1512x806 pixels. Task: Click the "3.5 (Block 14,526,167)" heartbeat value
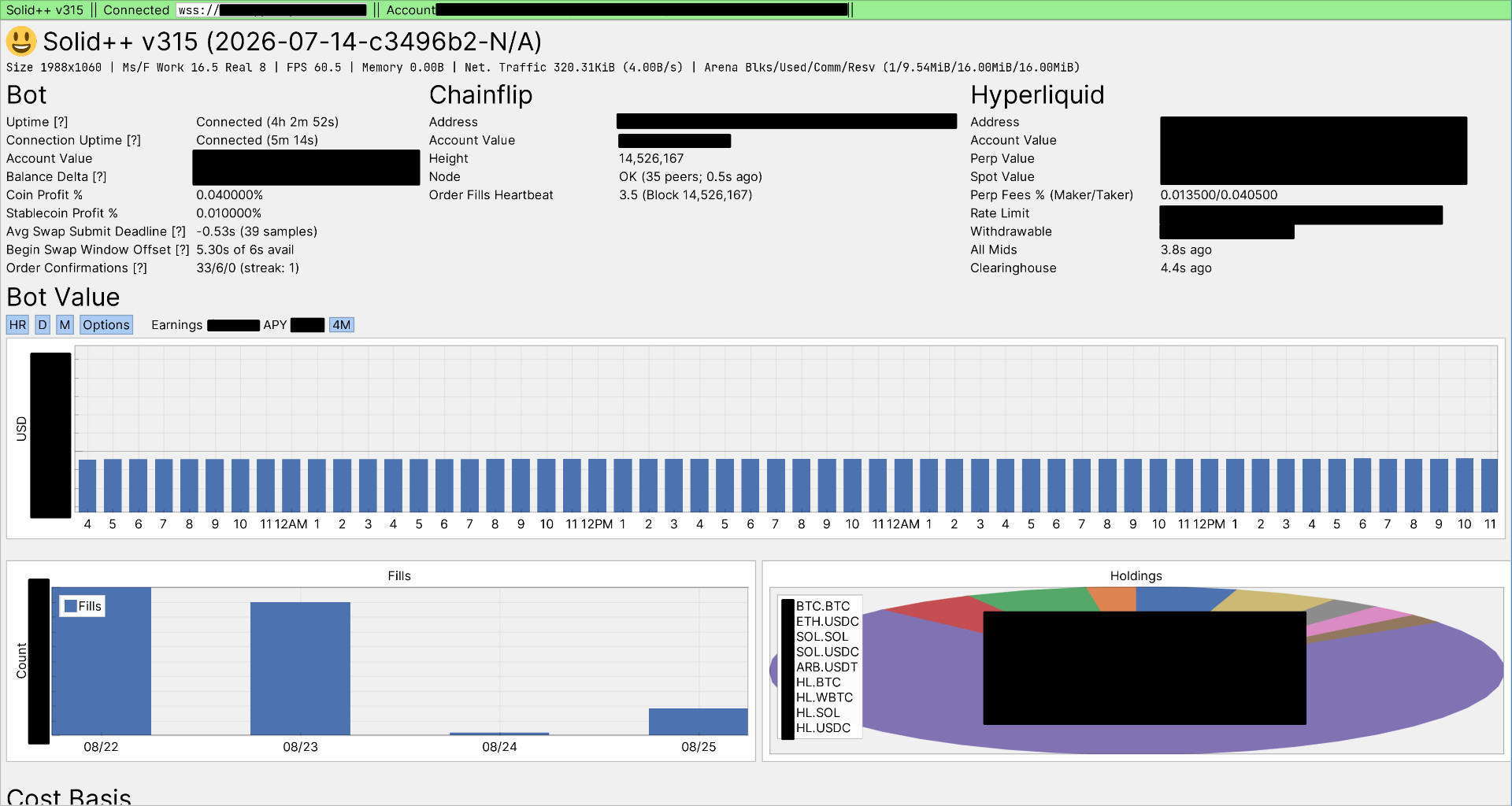coord(685,195)
